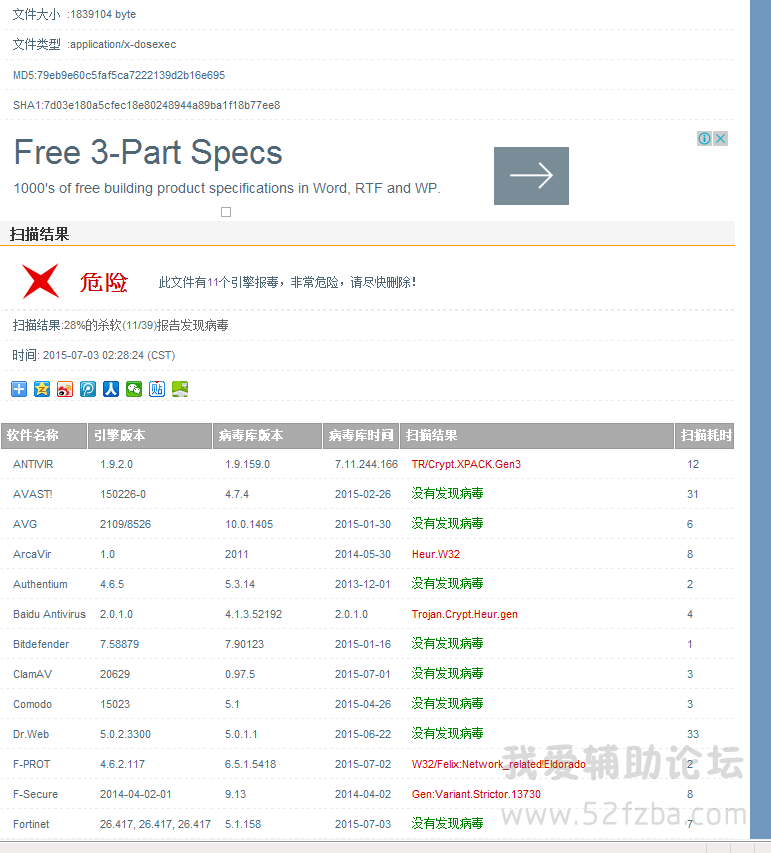Viewport: 771px width, 853px height.
Task: Click F-Secure engine version 2014-04-02-01
Action: (135, 794)
